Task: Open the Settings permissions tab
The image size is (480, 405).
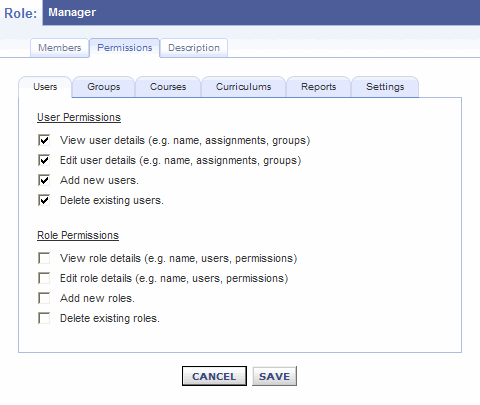Action: tap(385, 87)
